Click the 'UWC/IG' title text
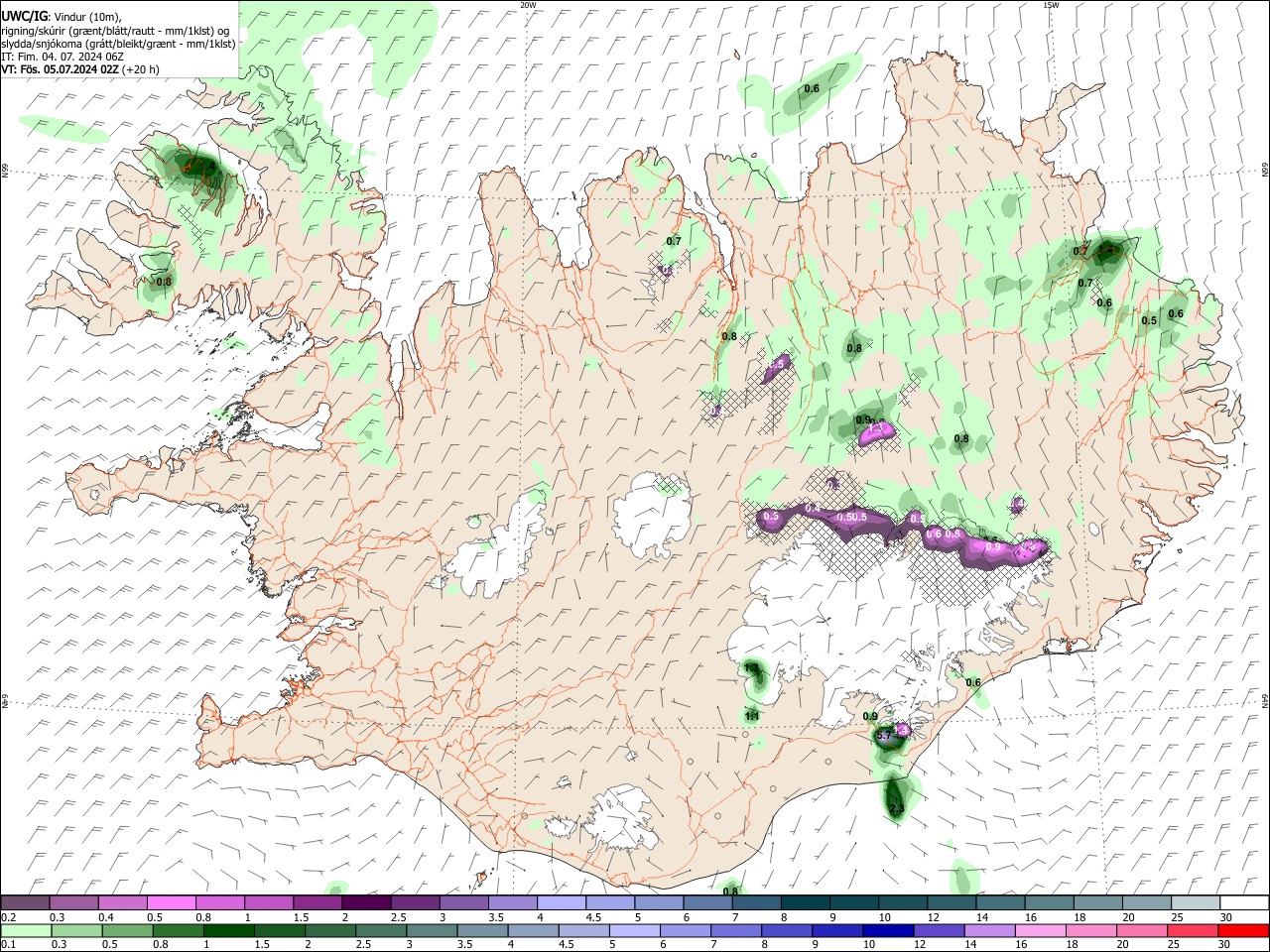The width and height of the screenshot is (1270, 952). 24,17
